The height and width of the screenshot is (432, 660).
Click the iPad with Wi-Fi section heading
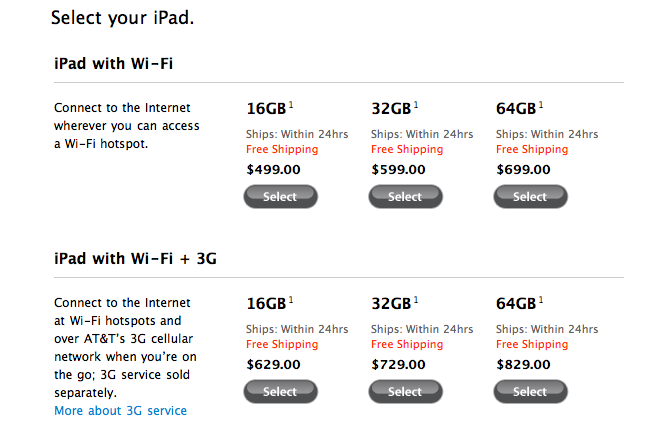pos(113,64)
